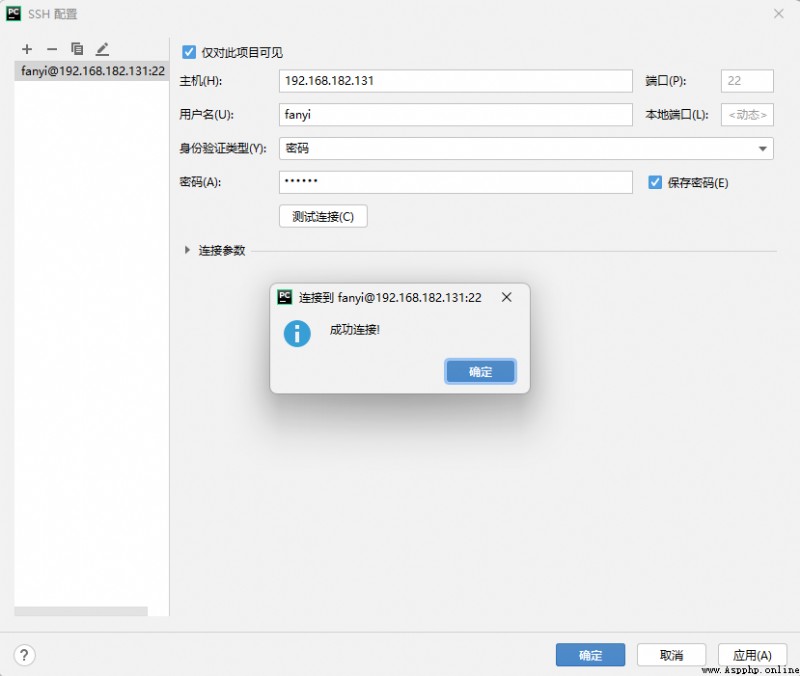Add a new SSH configuration
Image resolution: width=800 pixels, height=676 pixels.
click(27, 49)
